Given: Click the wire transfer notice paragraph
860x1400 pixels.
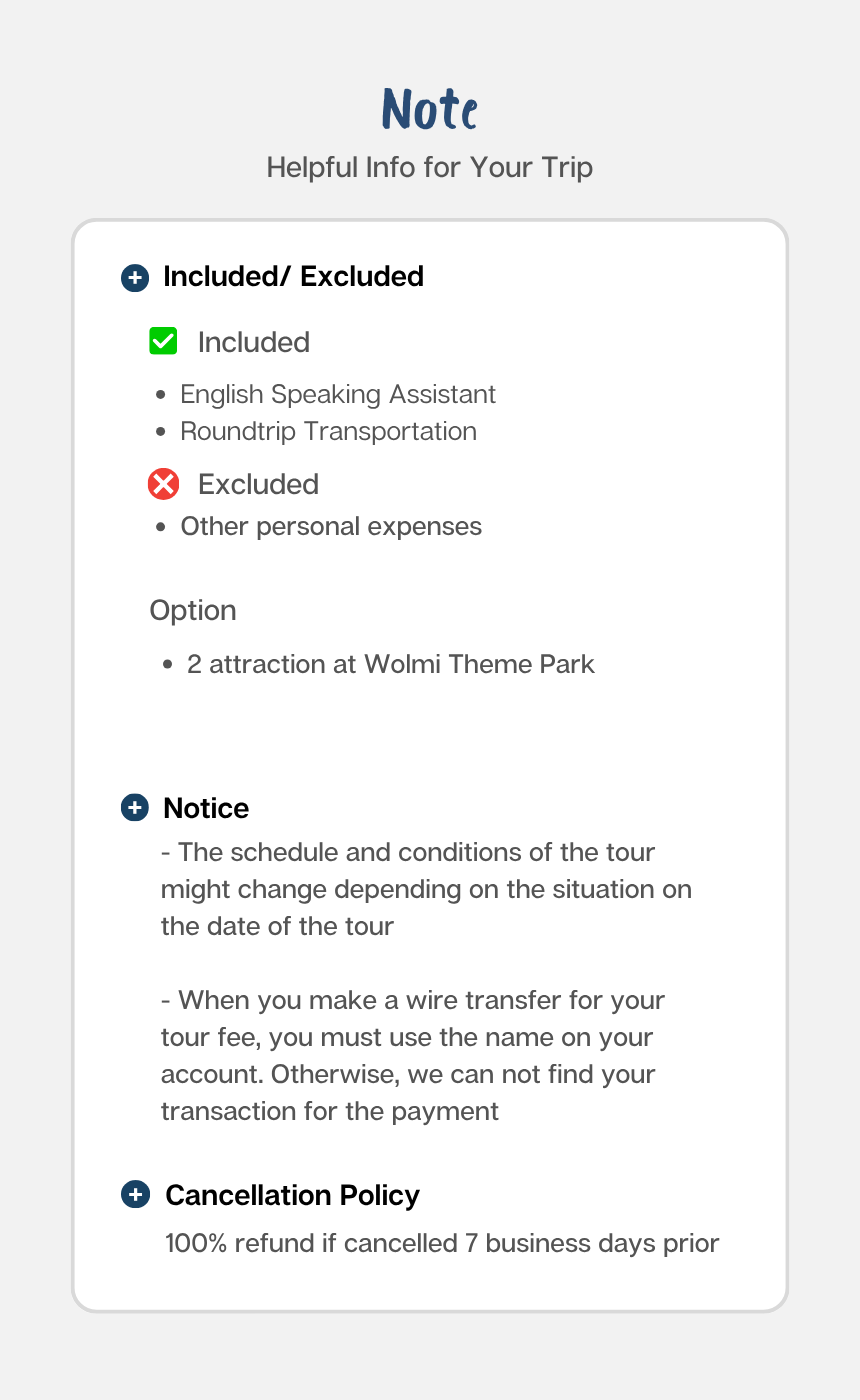Looking at the screenshot, I should click(x=413, y=1055).
